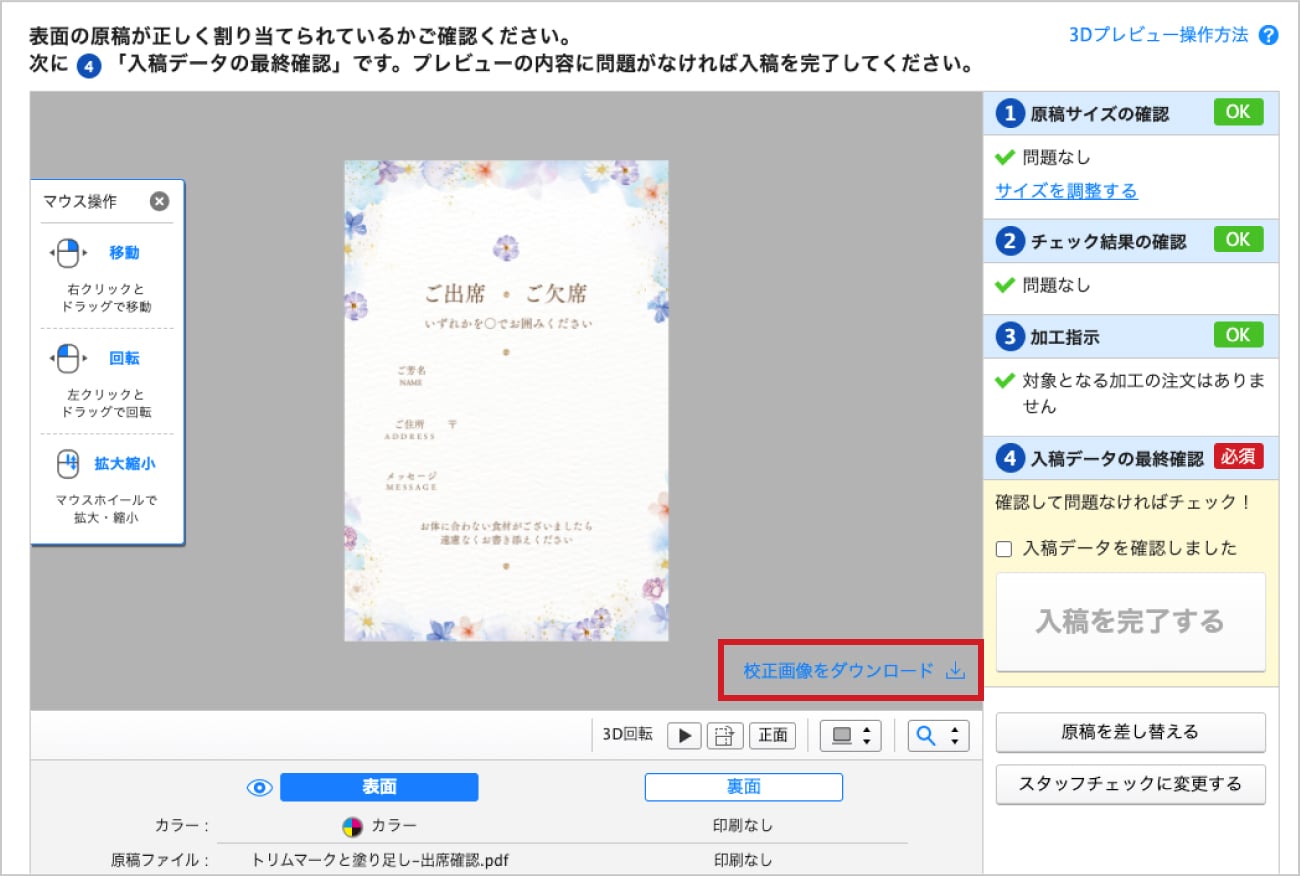
Task: Switch to the 裏面 tab
Action: pos(745,787)
